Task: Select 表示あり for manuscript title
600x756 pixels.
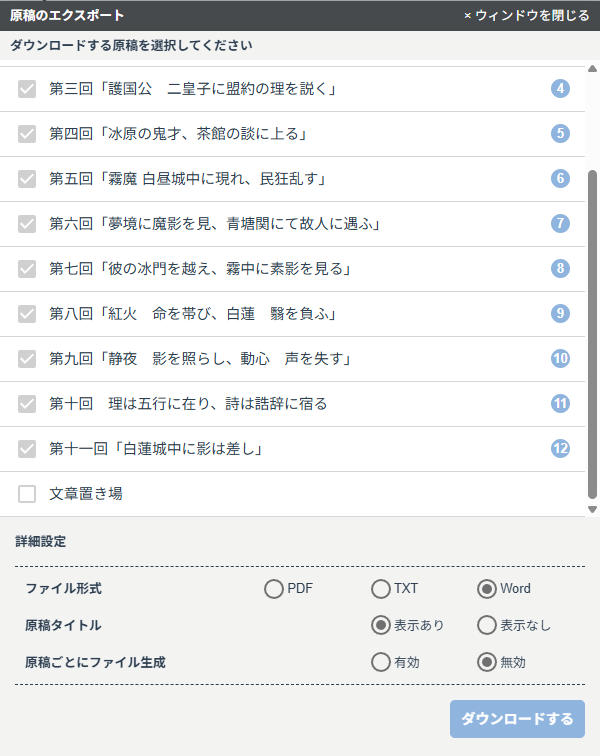Action: point(380,626)
